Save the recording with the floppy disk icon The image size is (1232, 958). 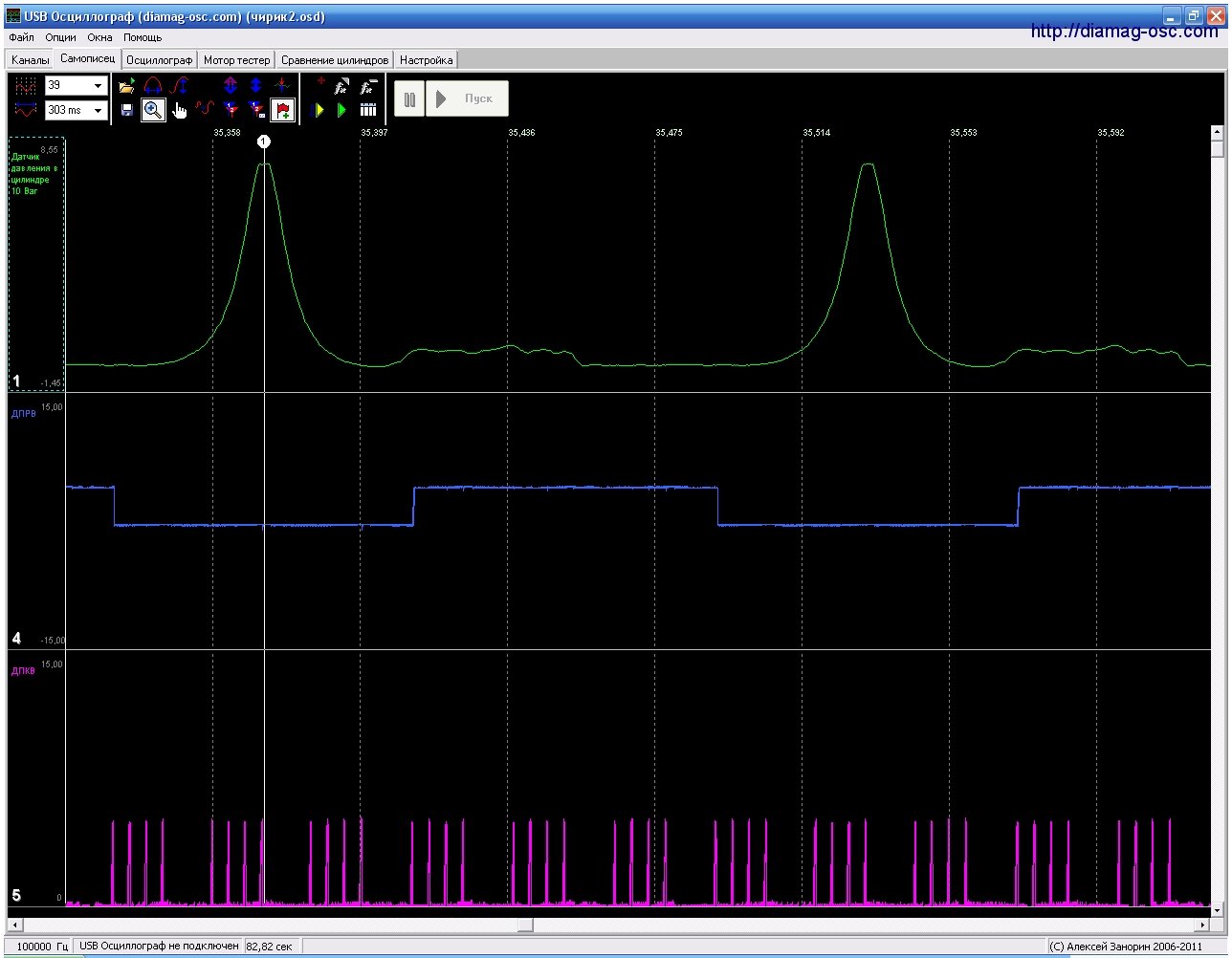coord(126,110)
